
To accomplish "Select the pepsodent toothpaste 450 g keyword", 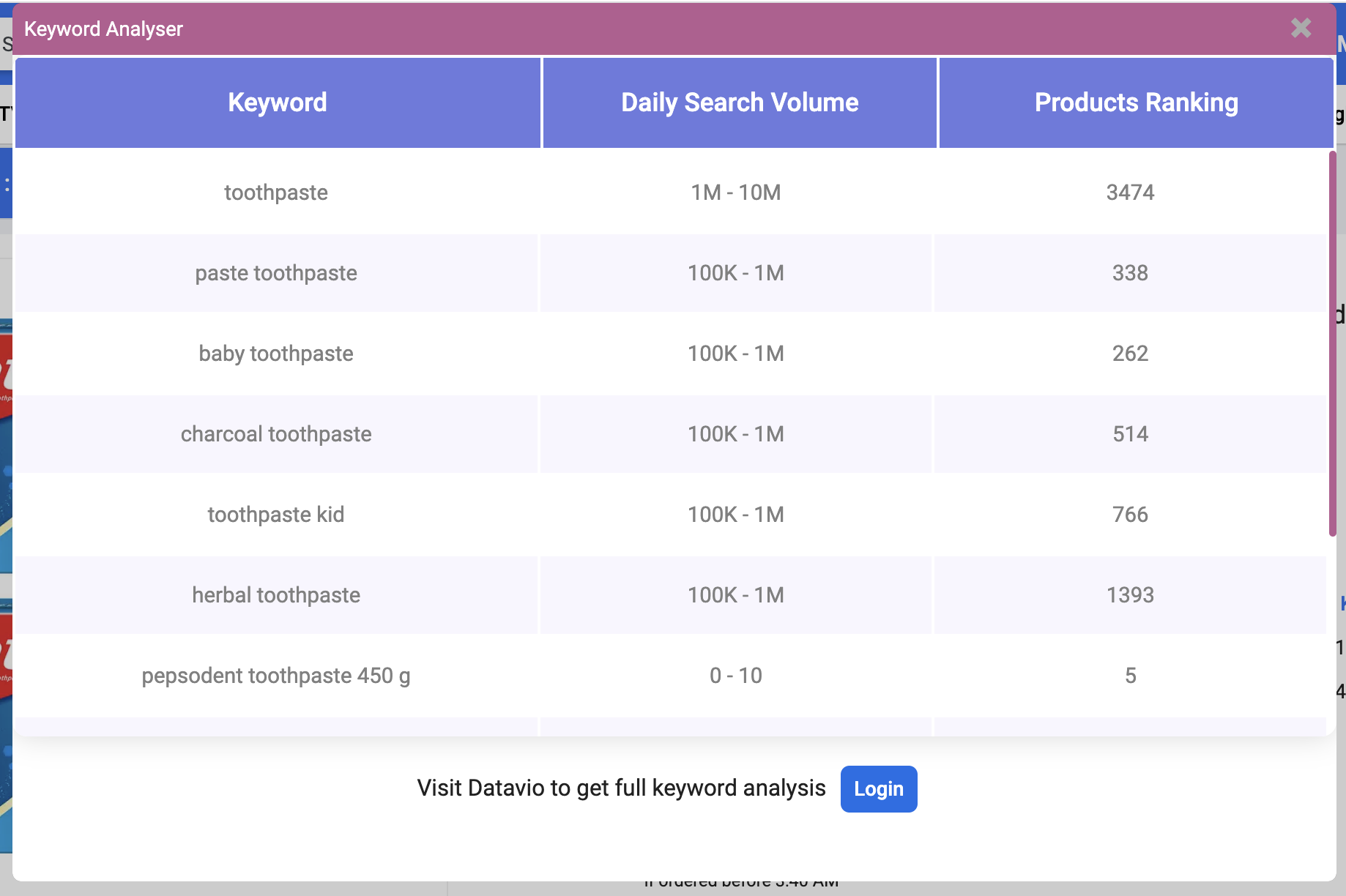I will point(276,676).
